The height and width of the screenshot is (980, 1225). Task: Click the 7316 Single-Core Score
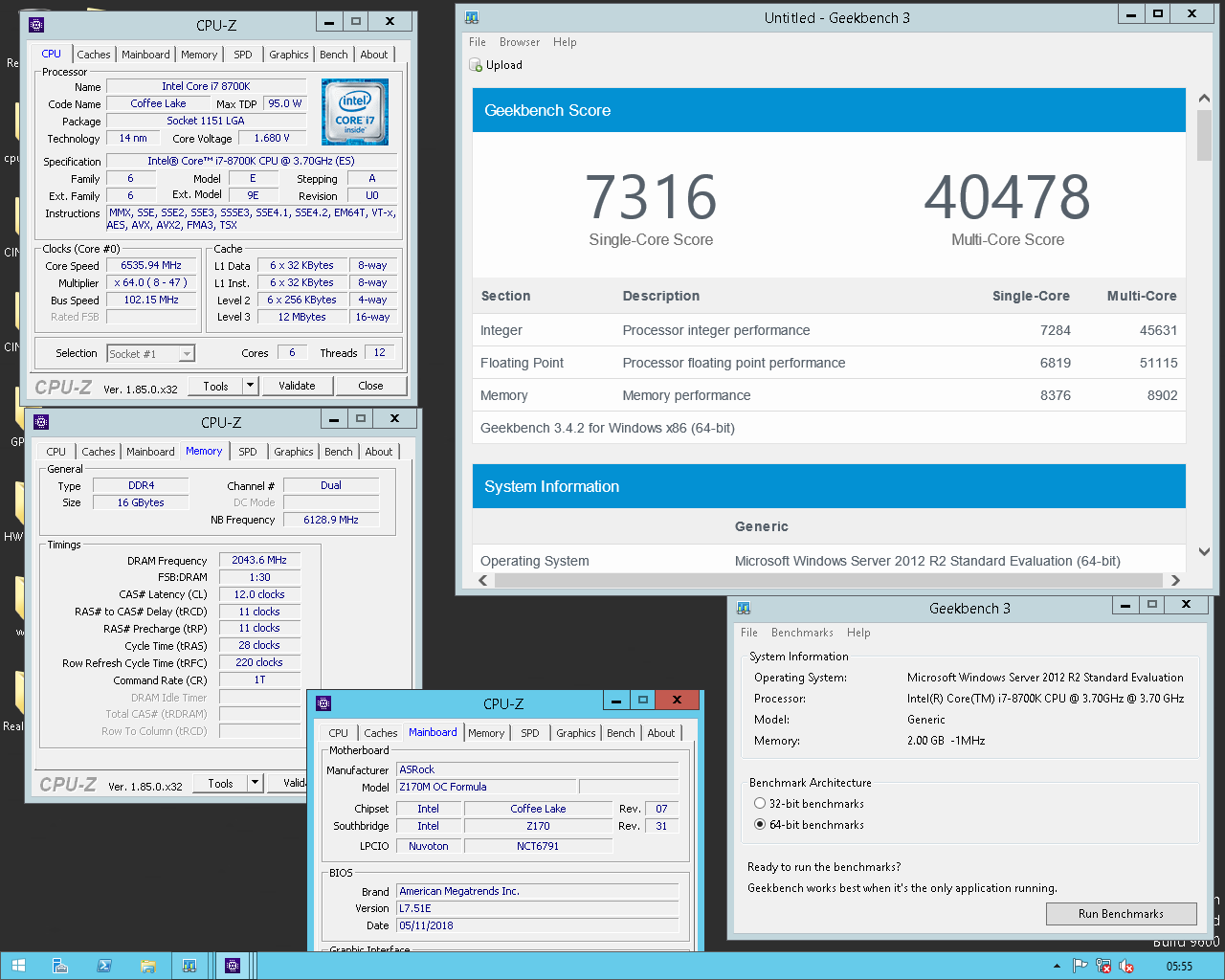[651, 196]
